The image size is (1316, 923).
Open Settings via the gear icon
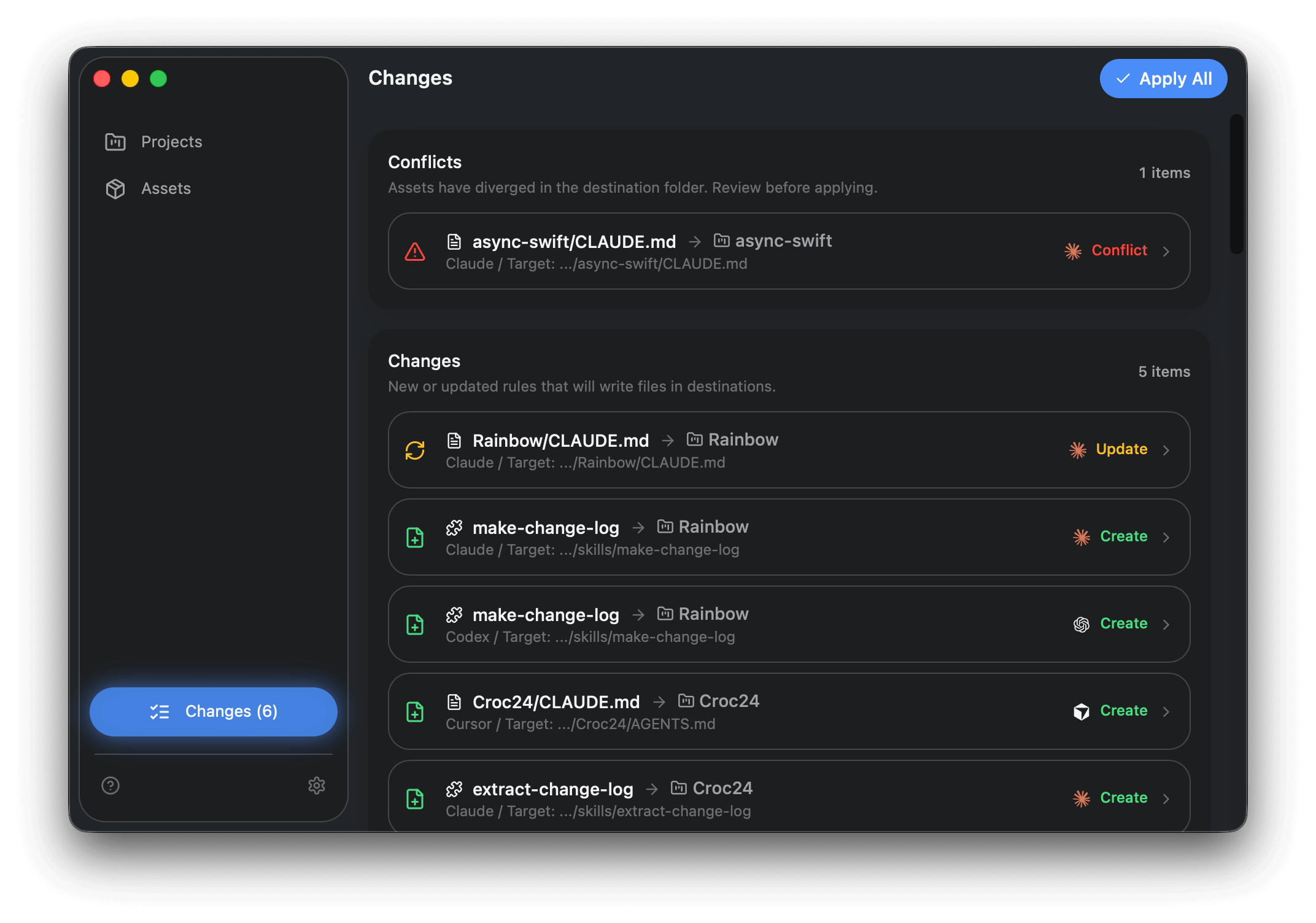pos(317,786)
